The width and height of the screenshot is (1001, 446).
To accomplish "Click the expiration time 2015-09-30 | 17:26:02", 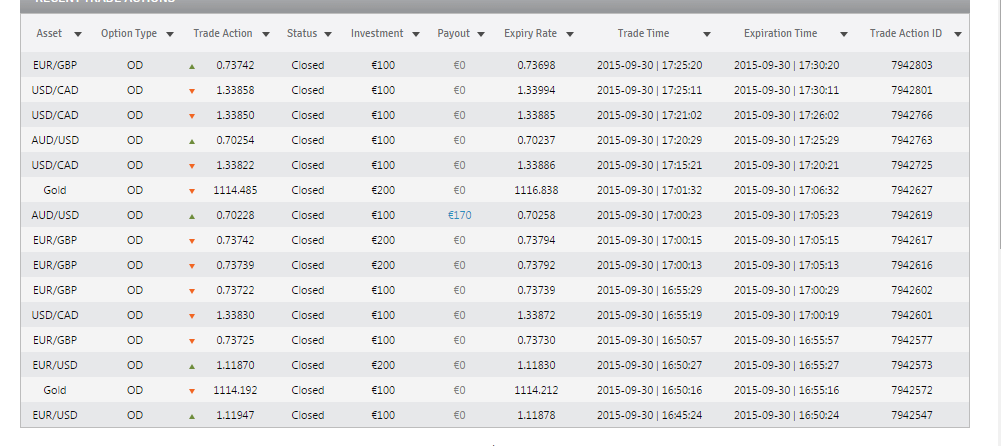I will 786,115.
